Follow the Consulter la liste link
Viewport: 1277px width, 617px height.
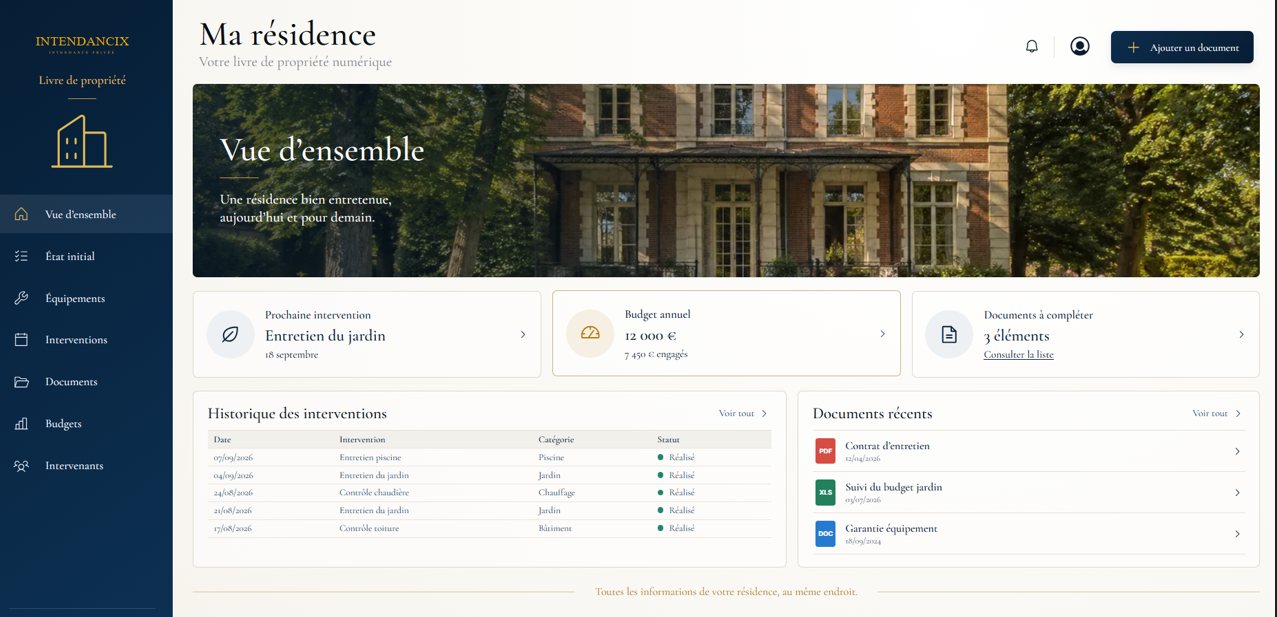coord(1018,355)
